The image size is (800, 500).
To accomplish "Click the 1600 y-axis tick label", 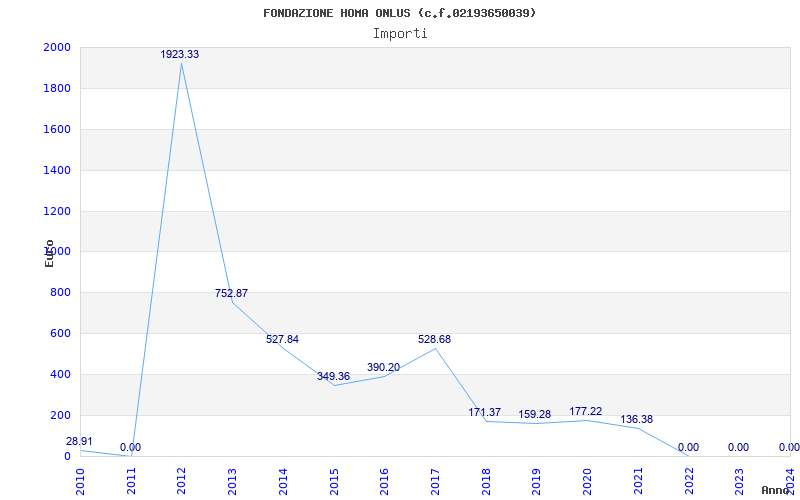I will click(57, 129).
